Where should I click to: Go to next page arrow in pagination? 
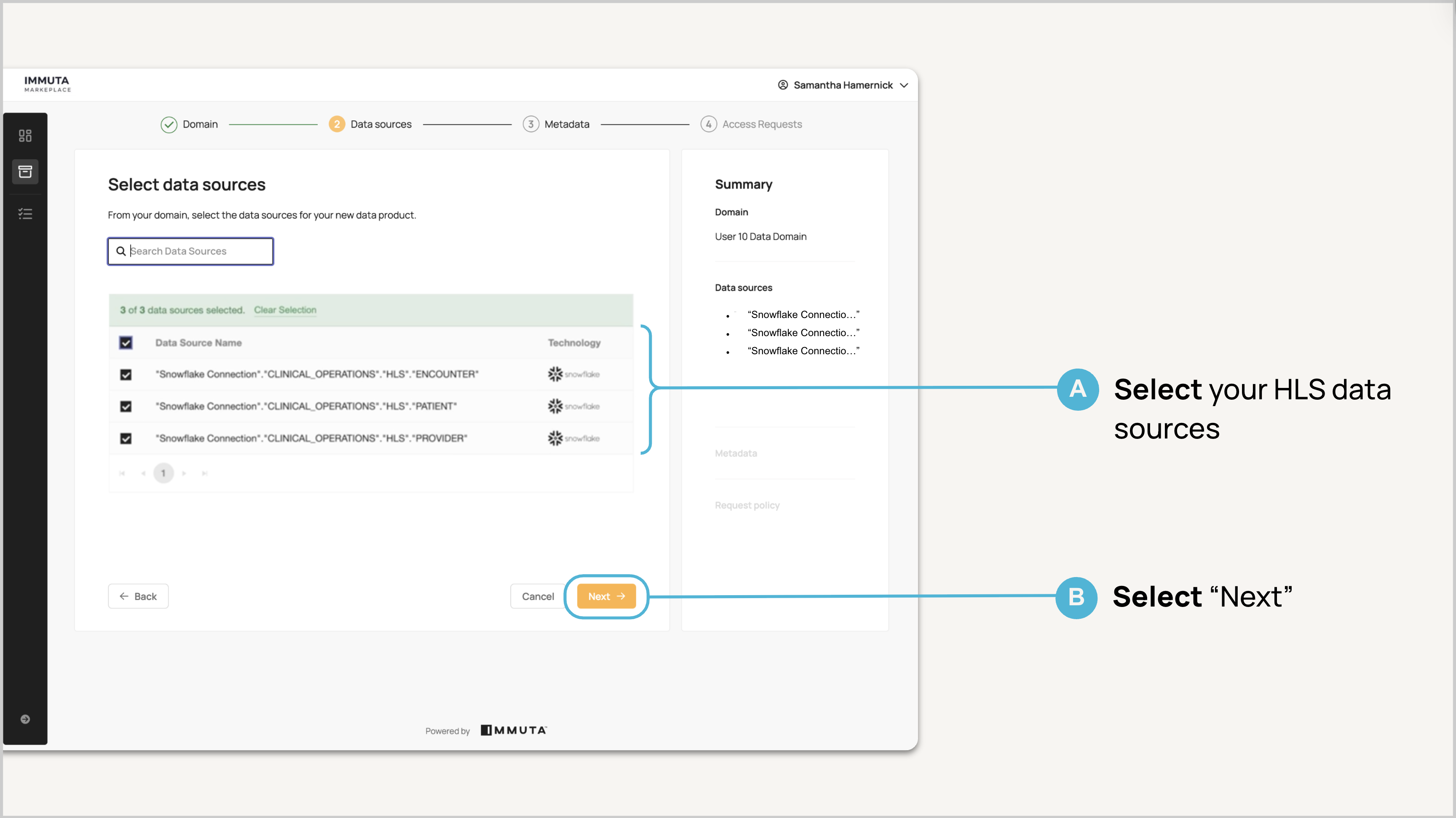[184, 473]
